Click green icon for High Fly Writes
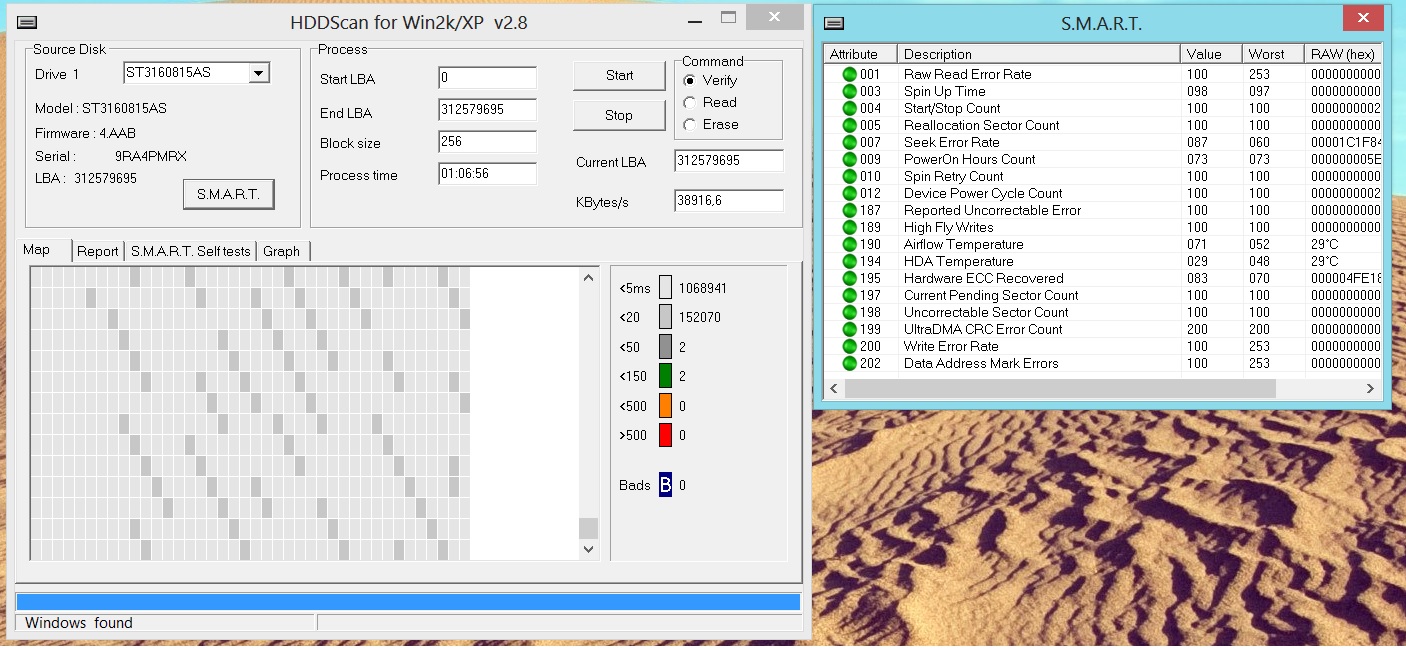The width and height of the screenshot is (1406, 648). (849, 227)
